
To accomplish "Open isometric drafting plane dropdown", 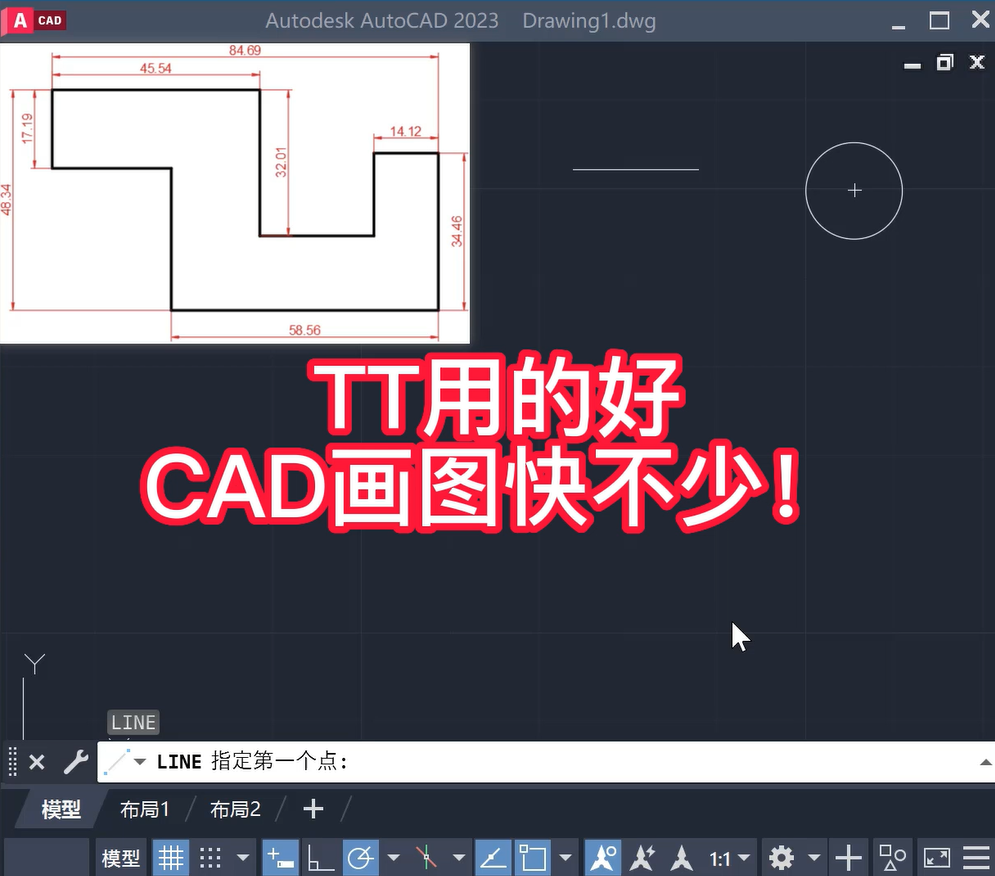I will (459, 858).
